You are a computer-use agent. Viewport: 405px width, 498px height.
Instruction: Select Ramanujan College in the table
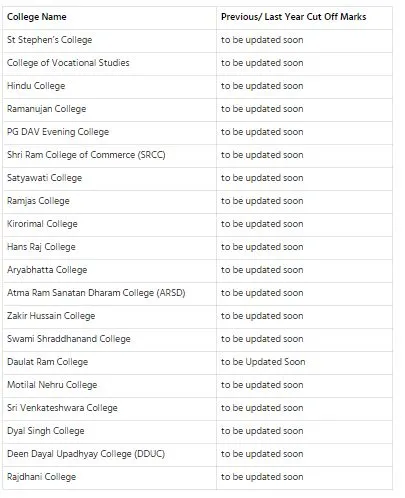click(x=46, y=109)
